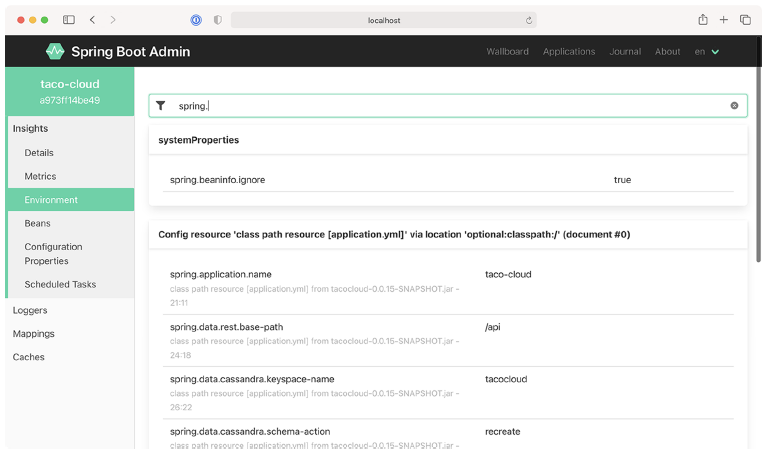Toggle the Safari sidebar icon
Viewport: 767px width, 454px height.
tap(69, 20)
